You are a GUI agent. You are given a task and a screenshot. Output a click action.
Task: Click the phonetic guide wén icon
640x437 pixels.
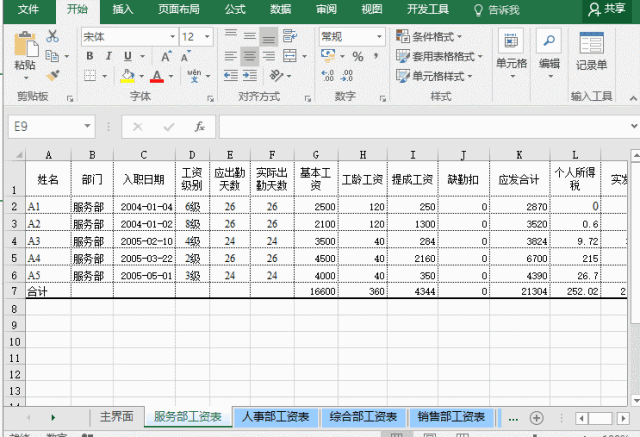coord(195,75)
